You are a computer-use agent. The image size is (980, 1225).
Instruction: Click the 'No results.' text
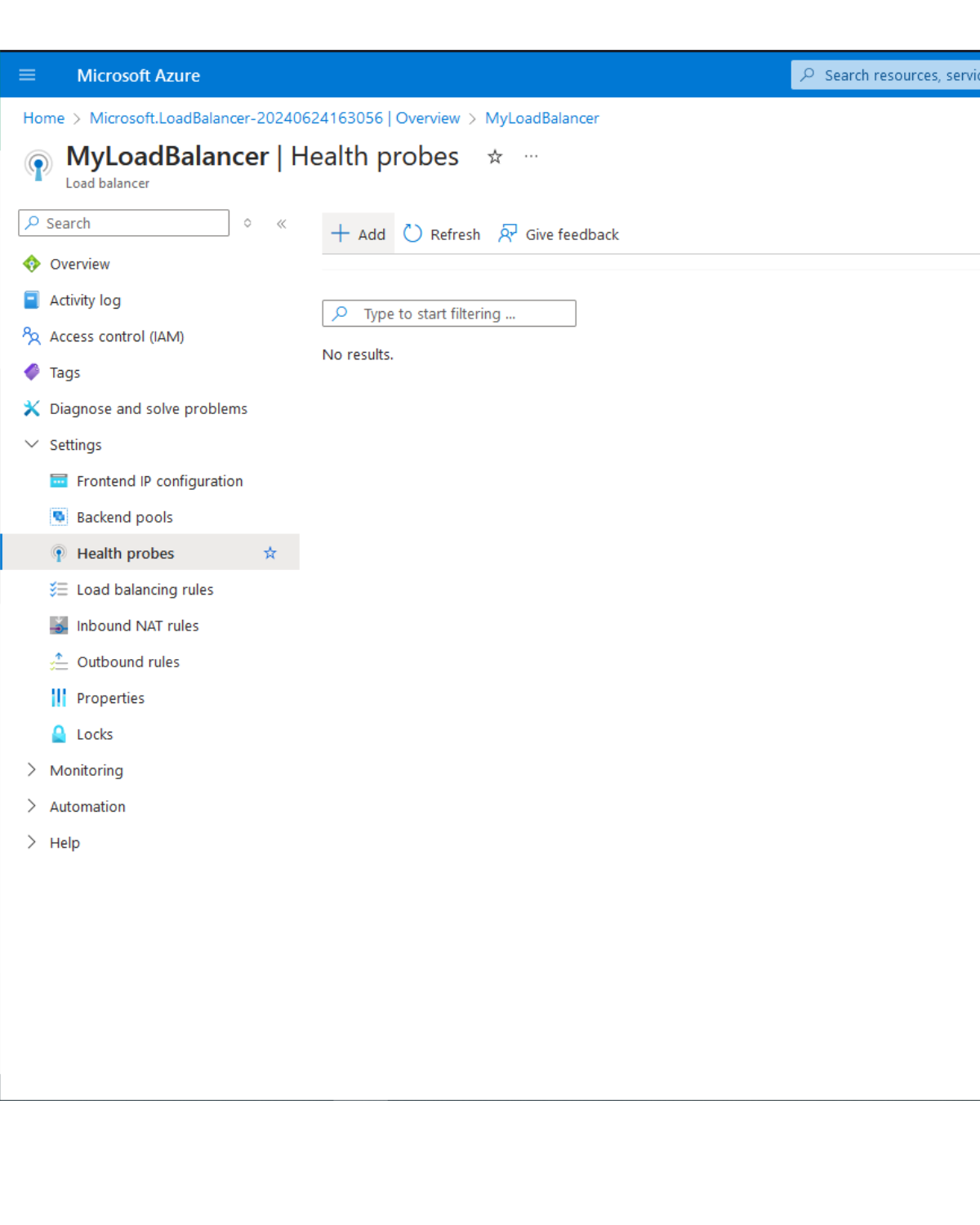pos(358,354)
